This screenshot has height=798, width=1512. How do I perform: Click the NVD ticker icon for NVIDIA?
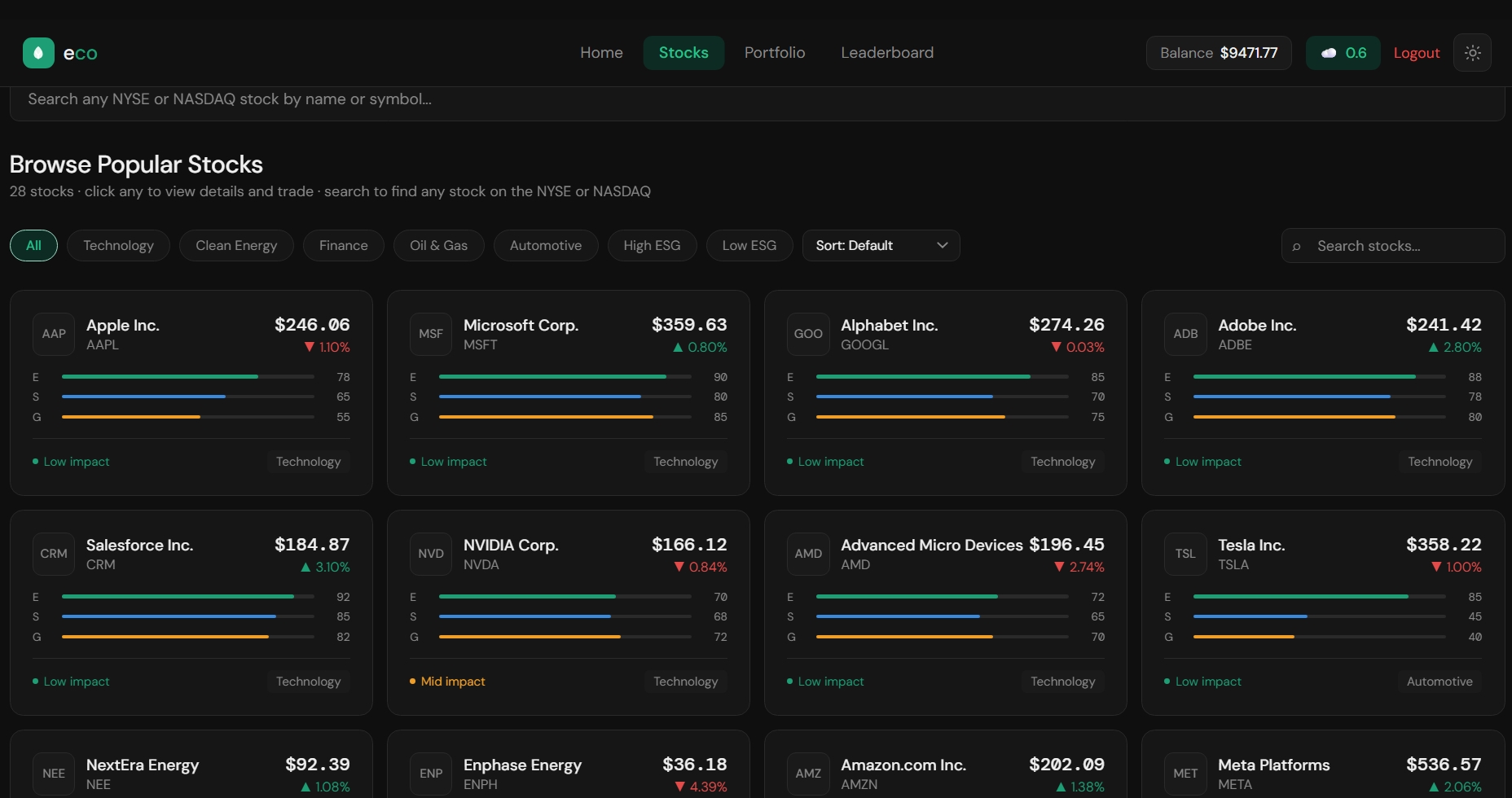(431, 554)
